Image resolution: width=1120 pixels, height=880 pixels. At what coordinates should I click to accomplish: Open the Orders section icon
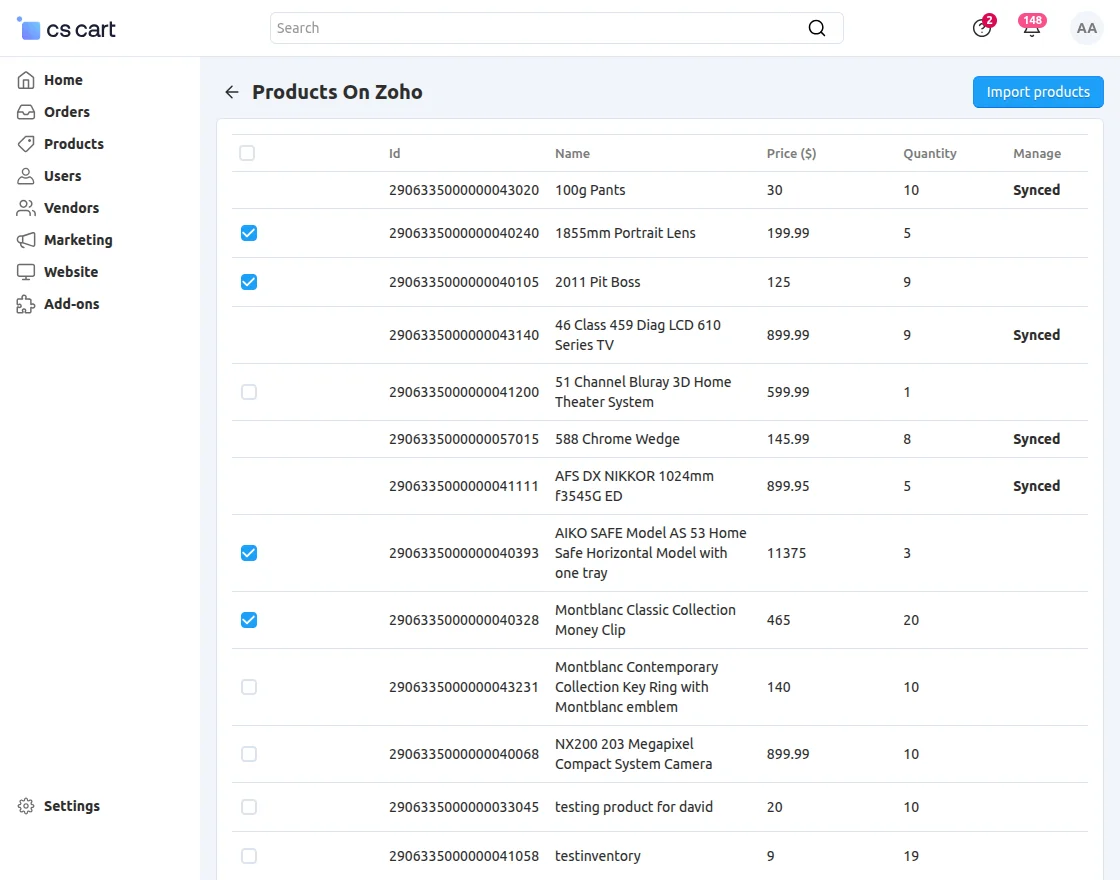[24, 112]
